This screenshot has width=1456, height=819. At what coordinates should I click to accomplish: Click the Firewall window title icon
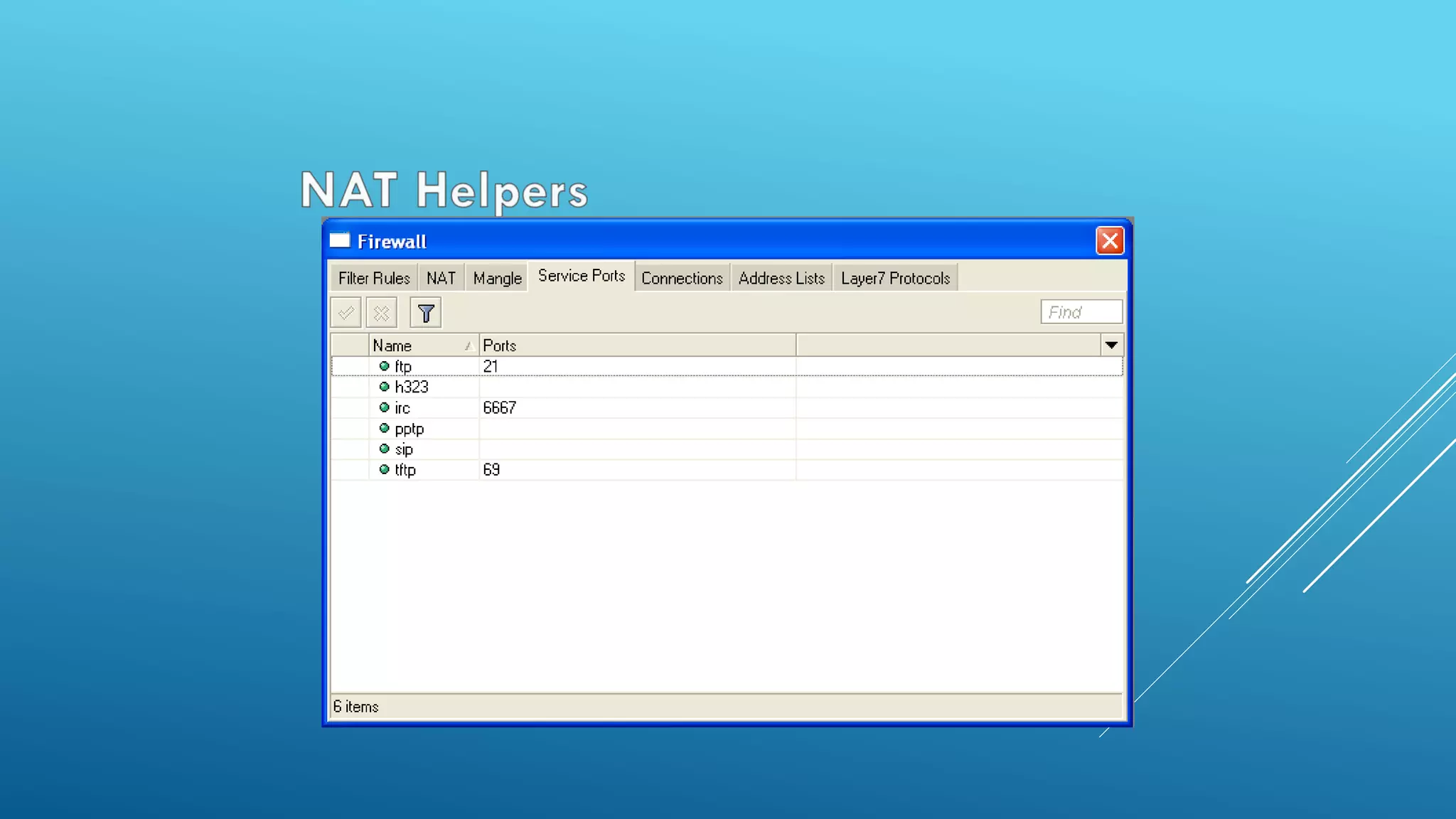pyautogui.click(x=340, y=240)
